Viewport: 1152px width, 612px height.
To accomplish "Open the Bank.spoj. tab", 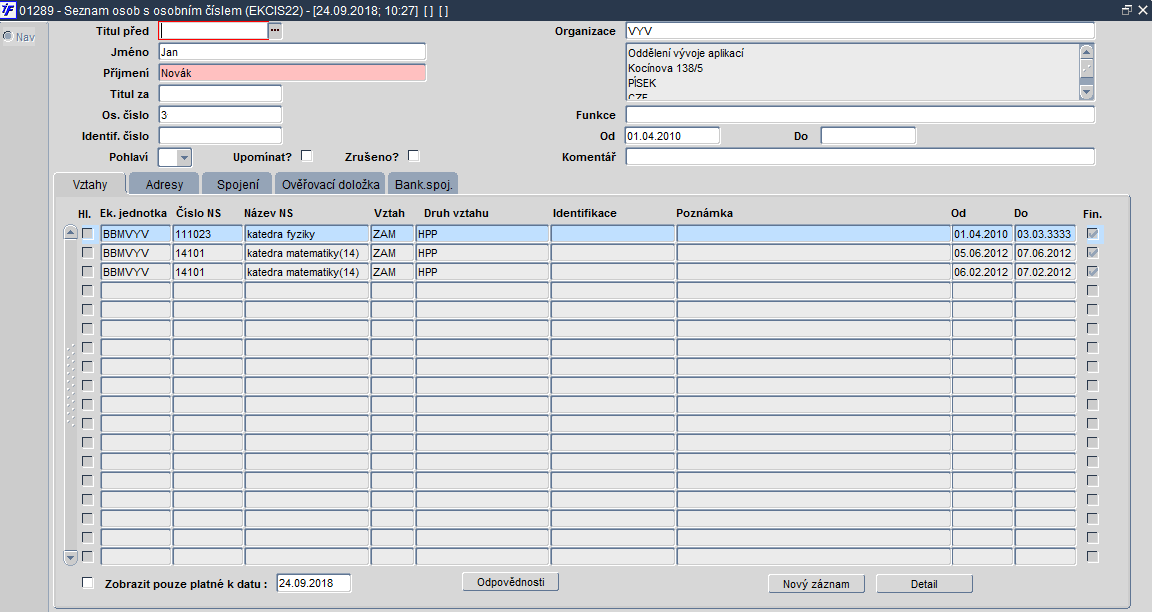I will pos(423,184).
